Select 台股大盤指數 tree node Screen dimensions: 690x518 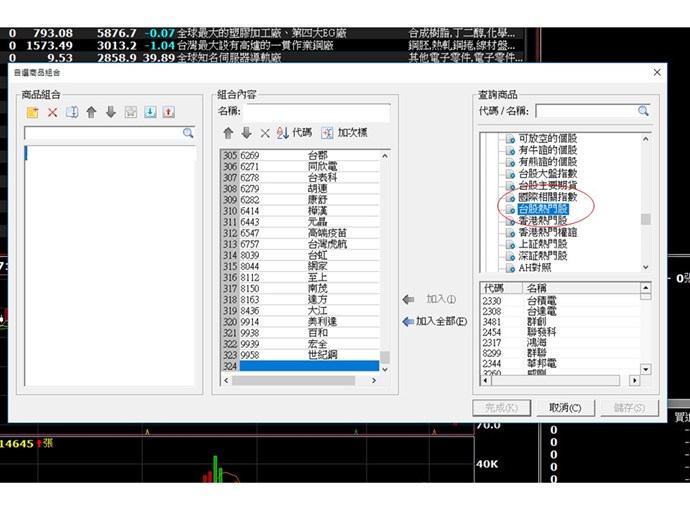[547, 174]
